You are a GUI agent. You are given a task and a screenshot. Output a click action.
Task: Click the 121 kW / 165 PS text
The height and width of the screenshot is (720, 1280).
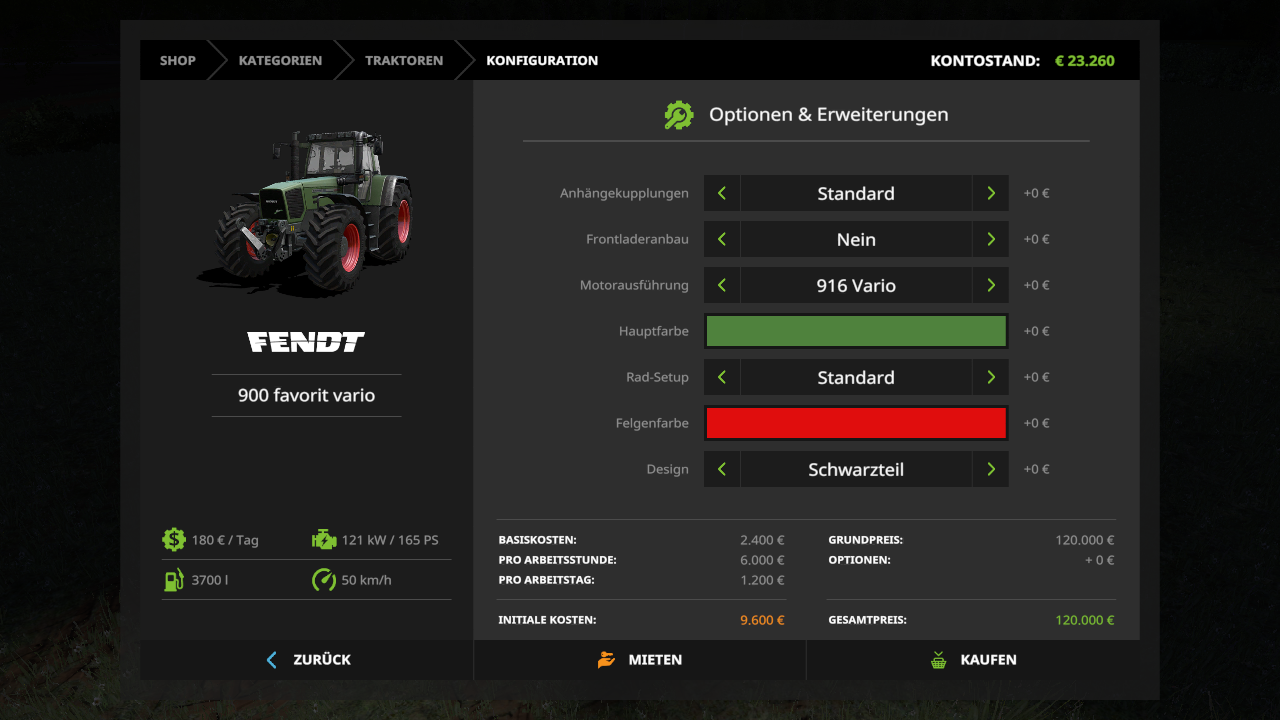[x=390, y=540]
